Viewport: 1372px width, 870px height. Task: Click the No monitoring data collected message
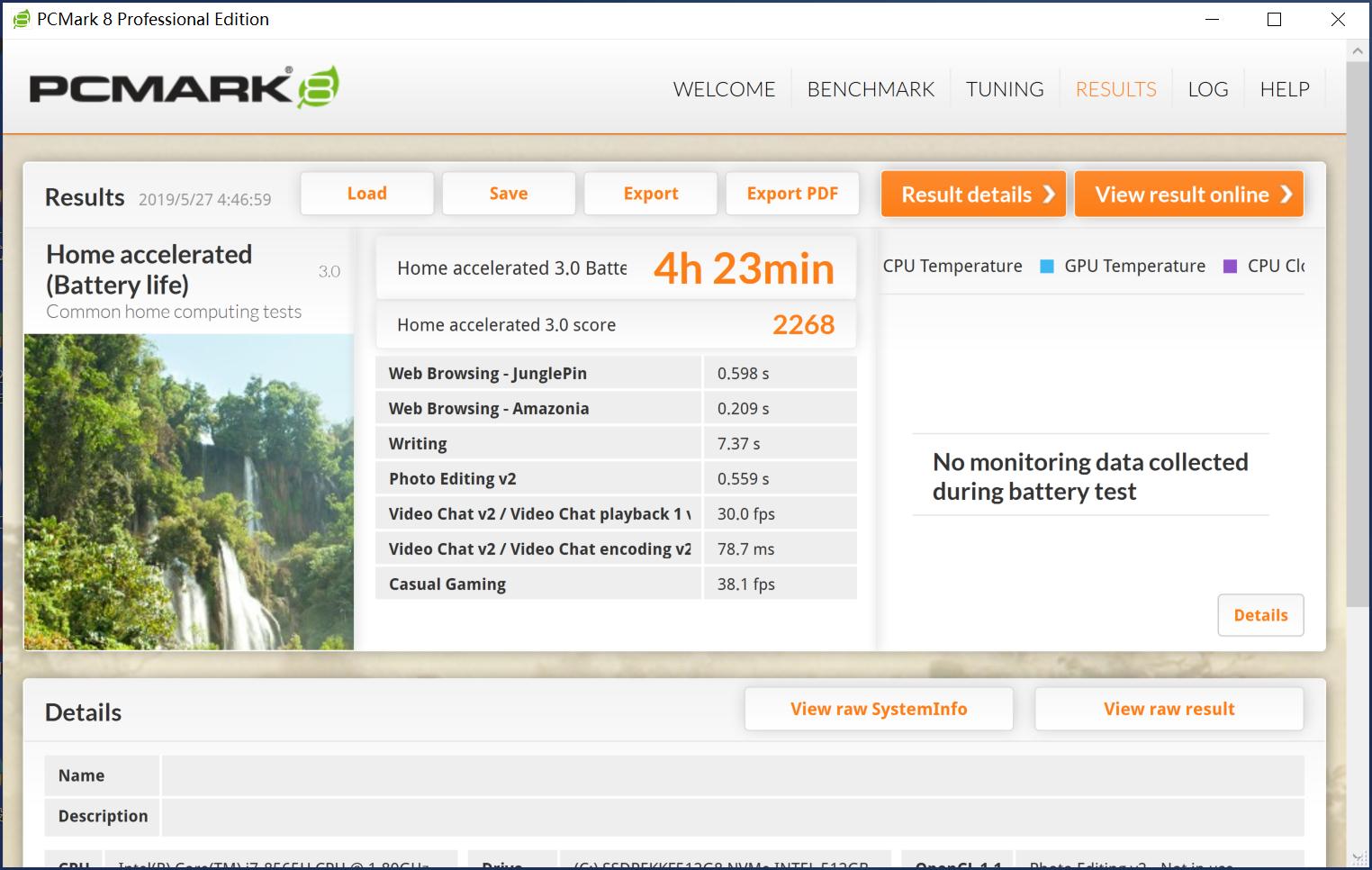1090,476
